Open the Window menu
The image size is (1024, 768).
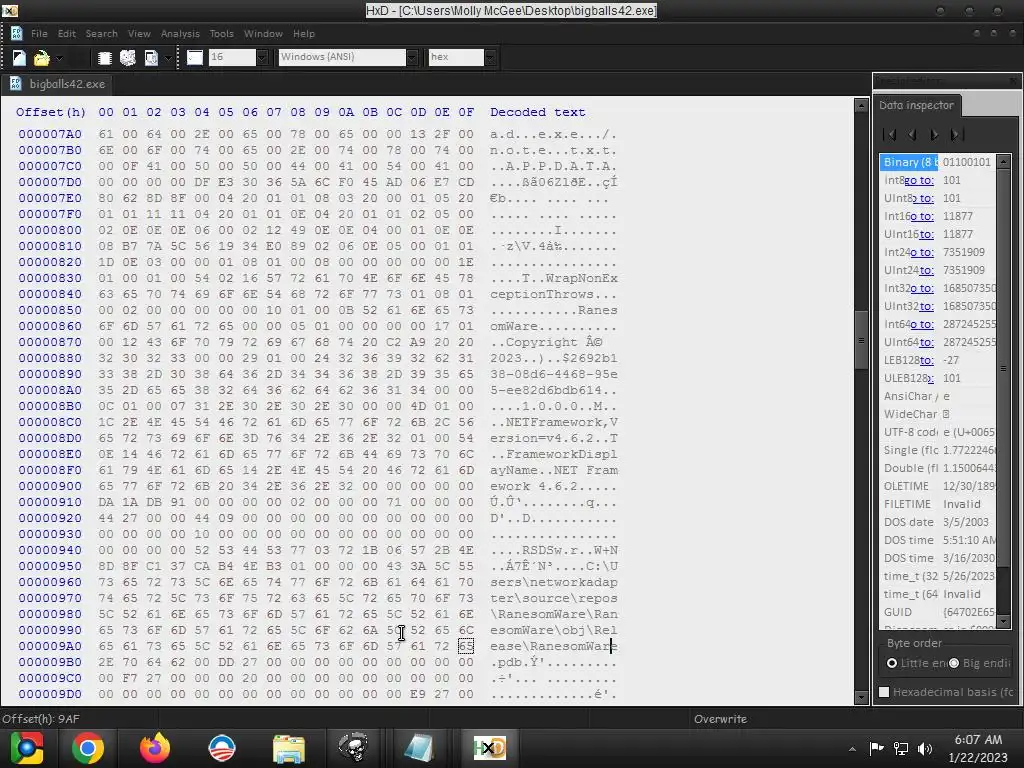tap(263, 33)
